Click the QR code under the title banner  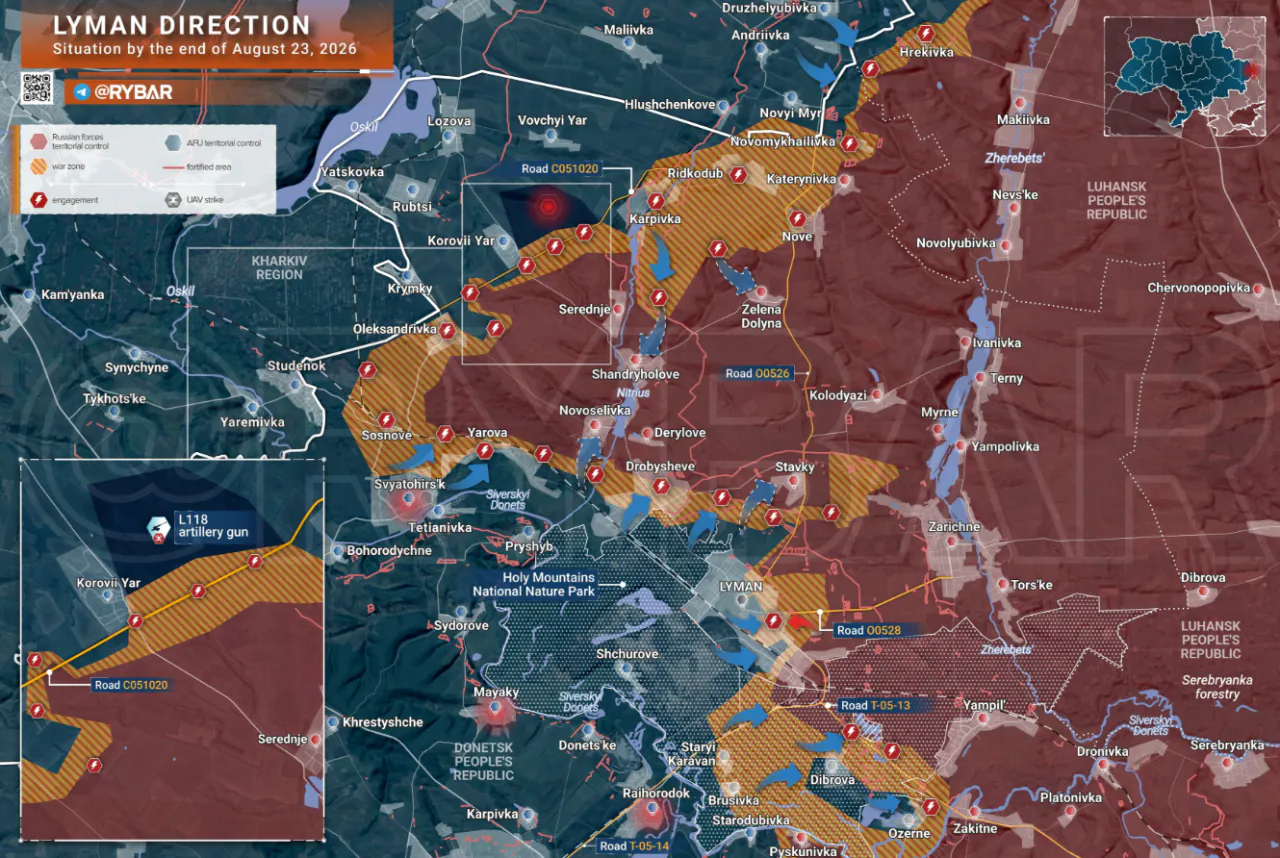click(x=37, y=88)
